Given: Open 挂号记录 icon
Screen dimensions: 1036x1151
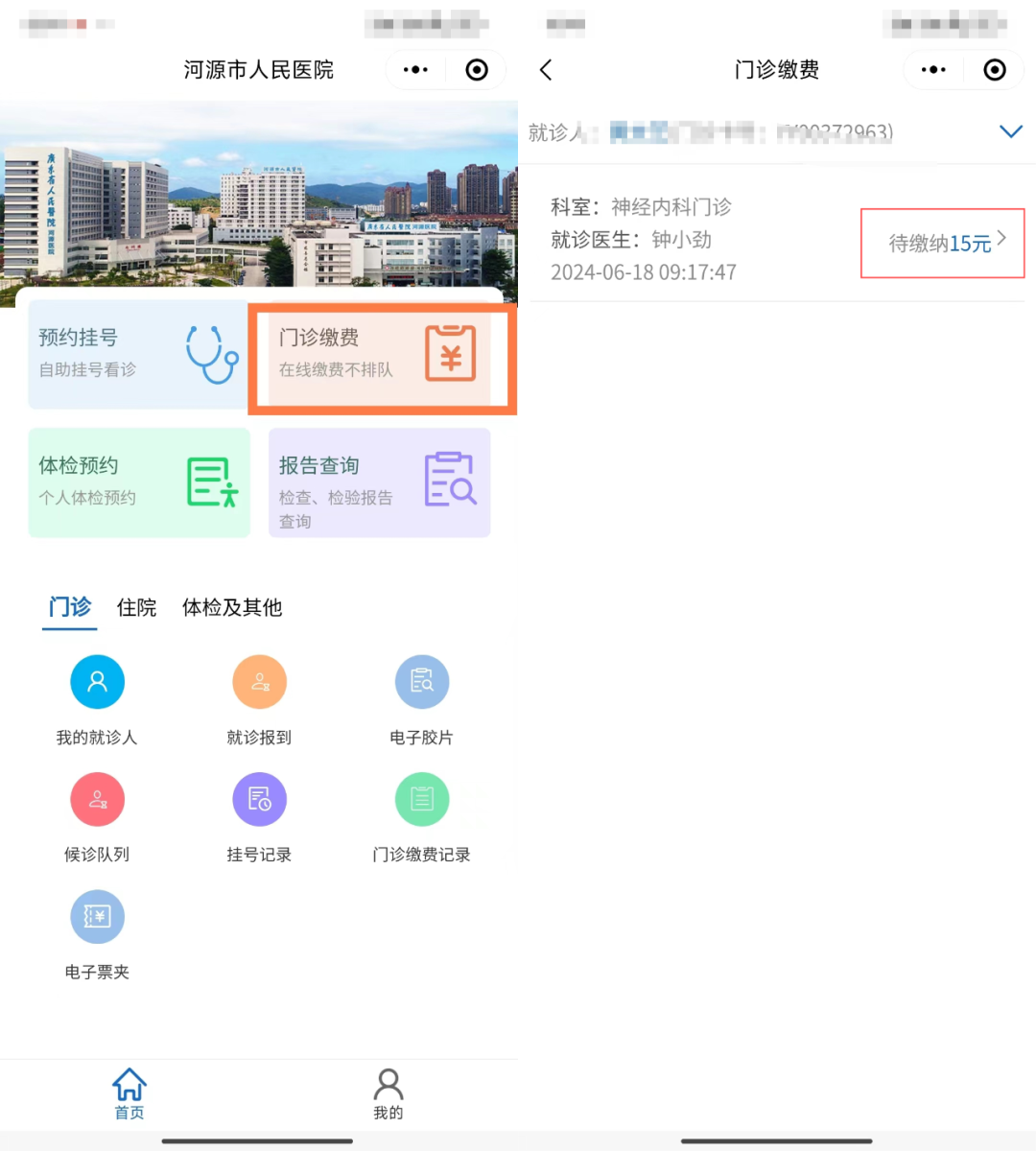Looking at the screenshot, I should pyautogui.click(x=259, y=799).
